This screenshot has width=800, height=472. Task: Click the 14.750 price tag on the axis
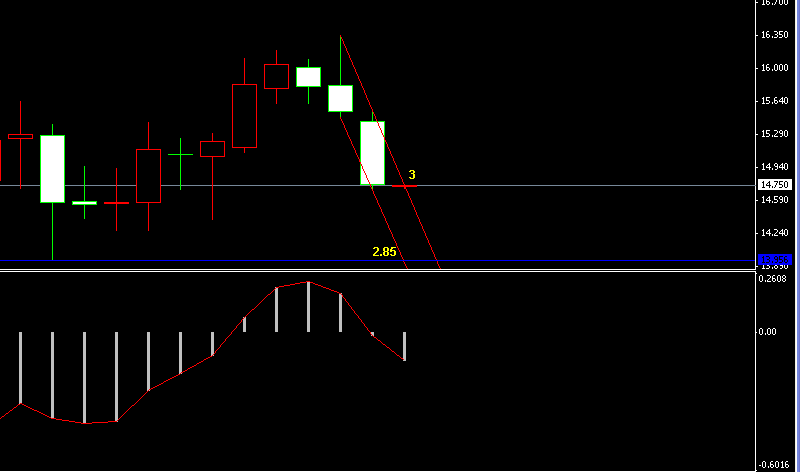pyautogui.click(x=775, y=185)
